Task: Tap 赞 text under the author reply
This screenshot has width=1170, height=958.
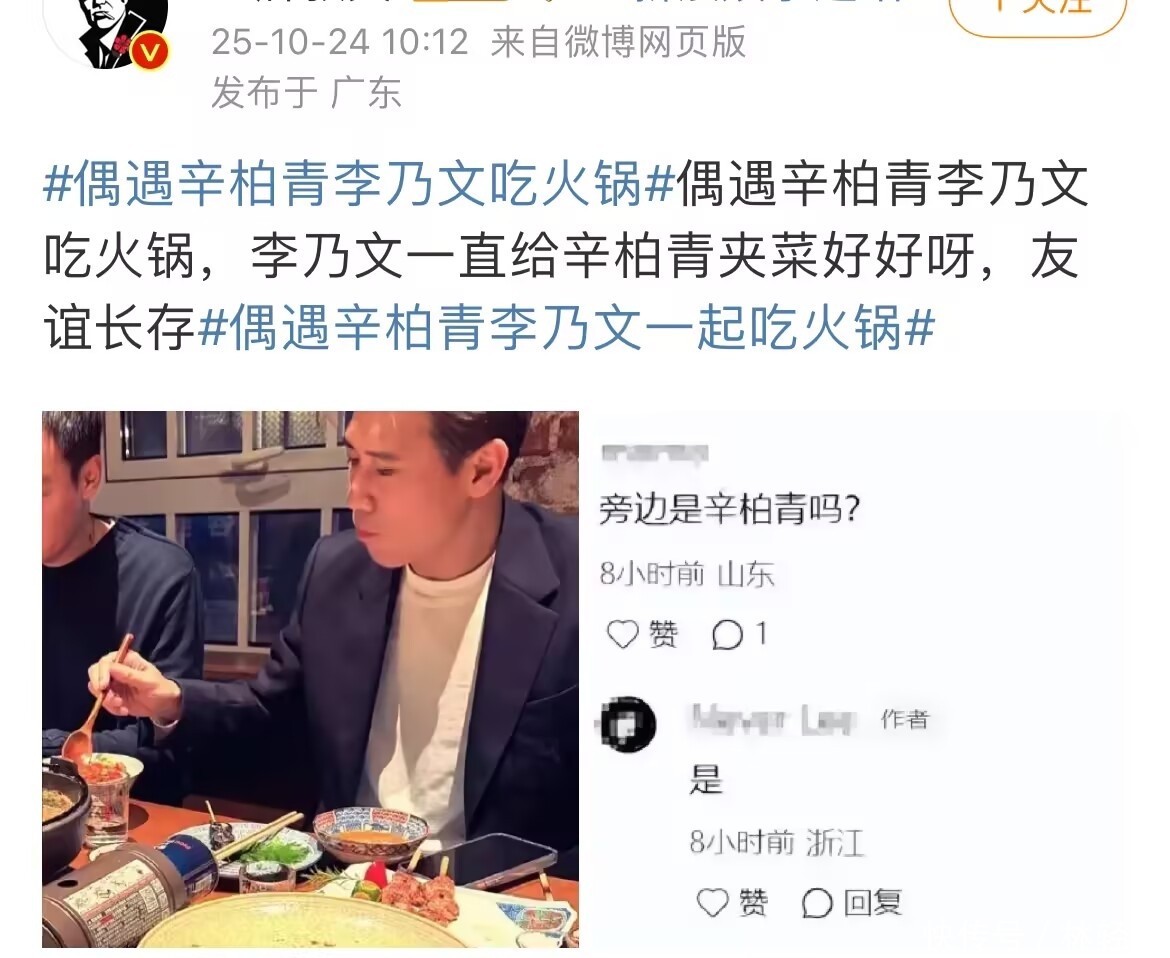Action: (x=754, y=904)
